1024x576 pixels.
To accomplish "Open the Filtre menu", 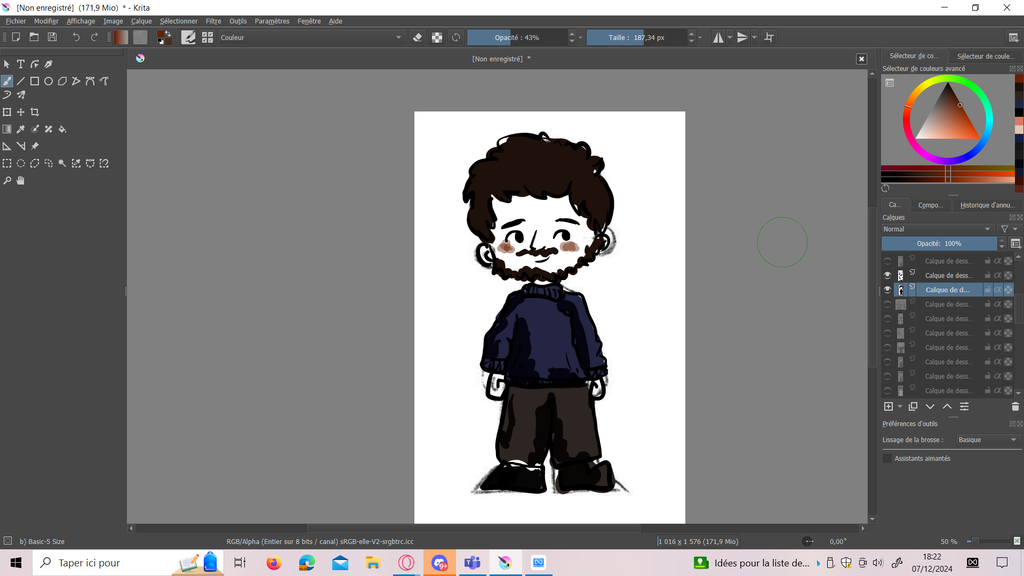I will 213,21.
